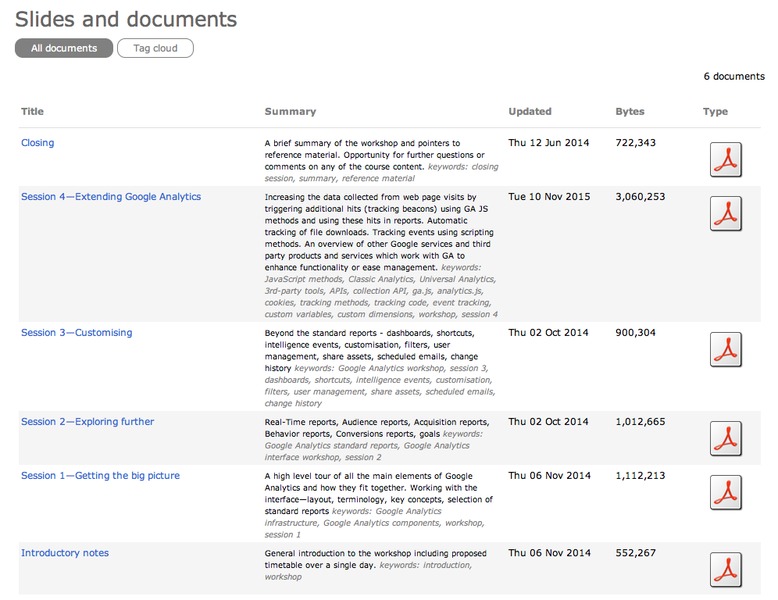This screenshot has height=600, width=778.
Task: Open Session 2—Exploring further link
Action: pyautogui.click(x=88, y=422)
